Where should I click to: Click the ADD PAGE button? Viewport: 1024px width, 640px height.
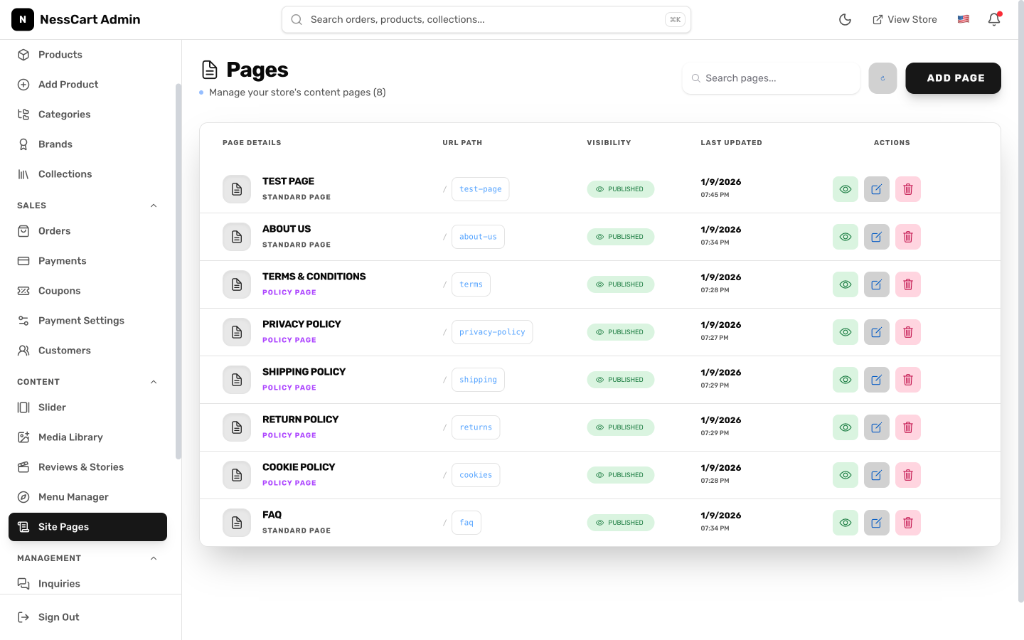(x=952, y=77)
